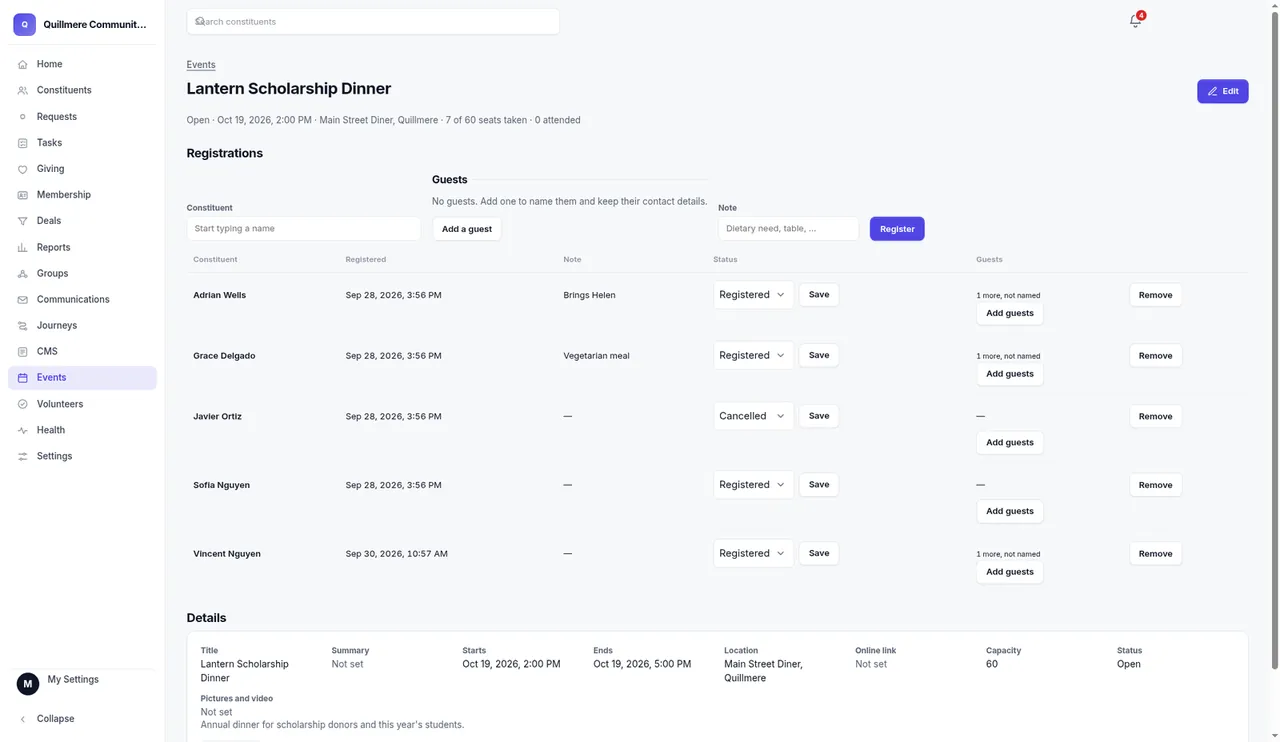Open status dropdown for Vincent Nguyen
1280x742 pixels.
753,553
